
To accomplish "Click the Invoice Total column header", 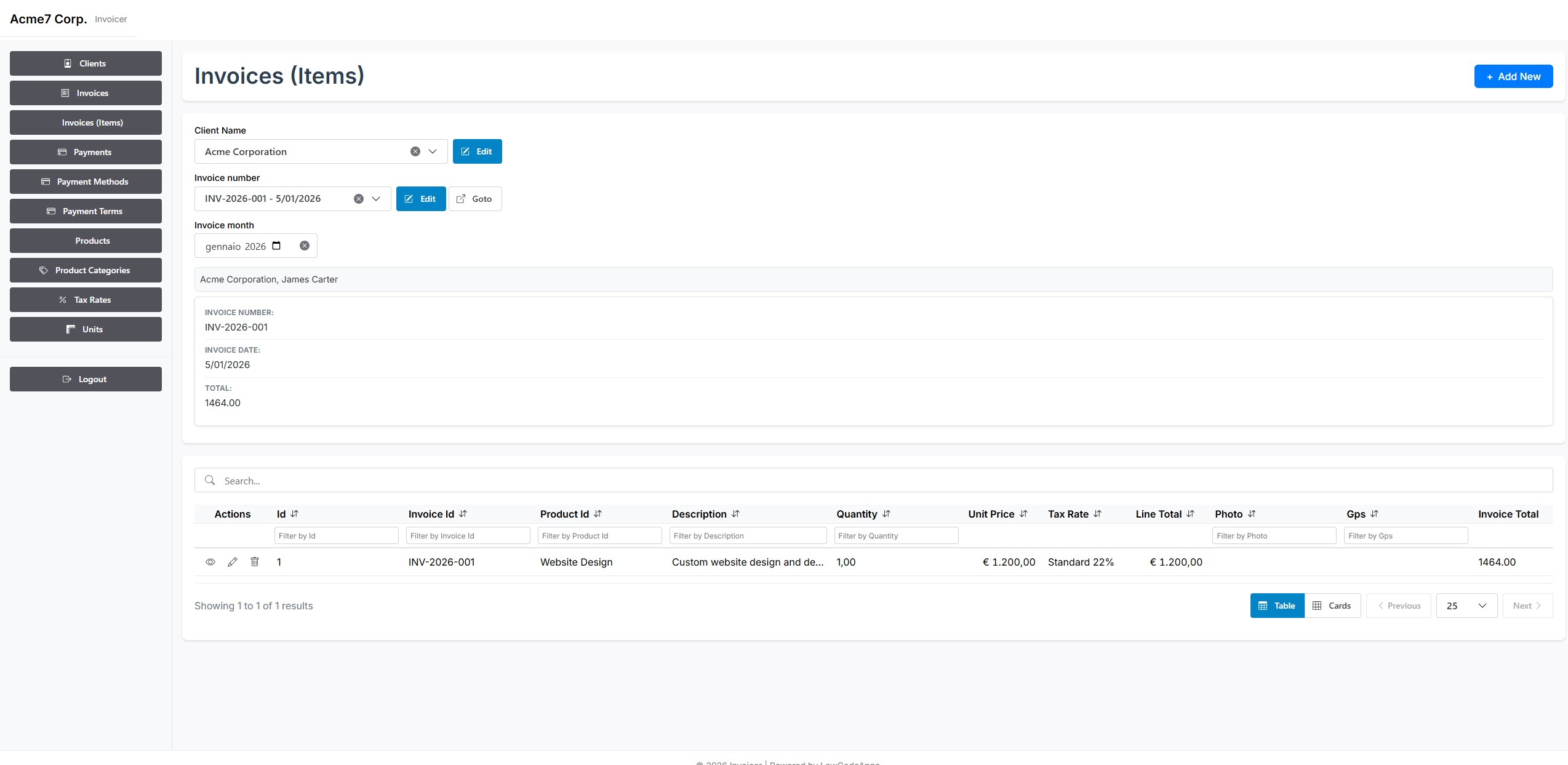I will [x=1508, y=514].
